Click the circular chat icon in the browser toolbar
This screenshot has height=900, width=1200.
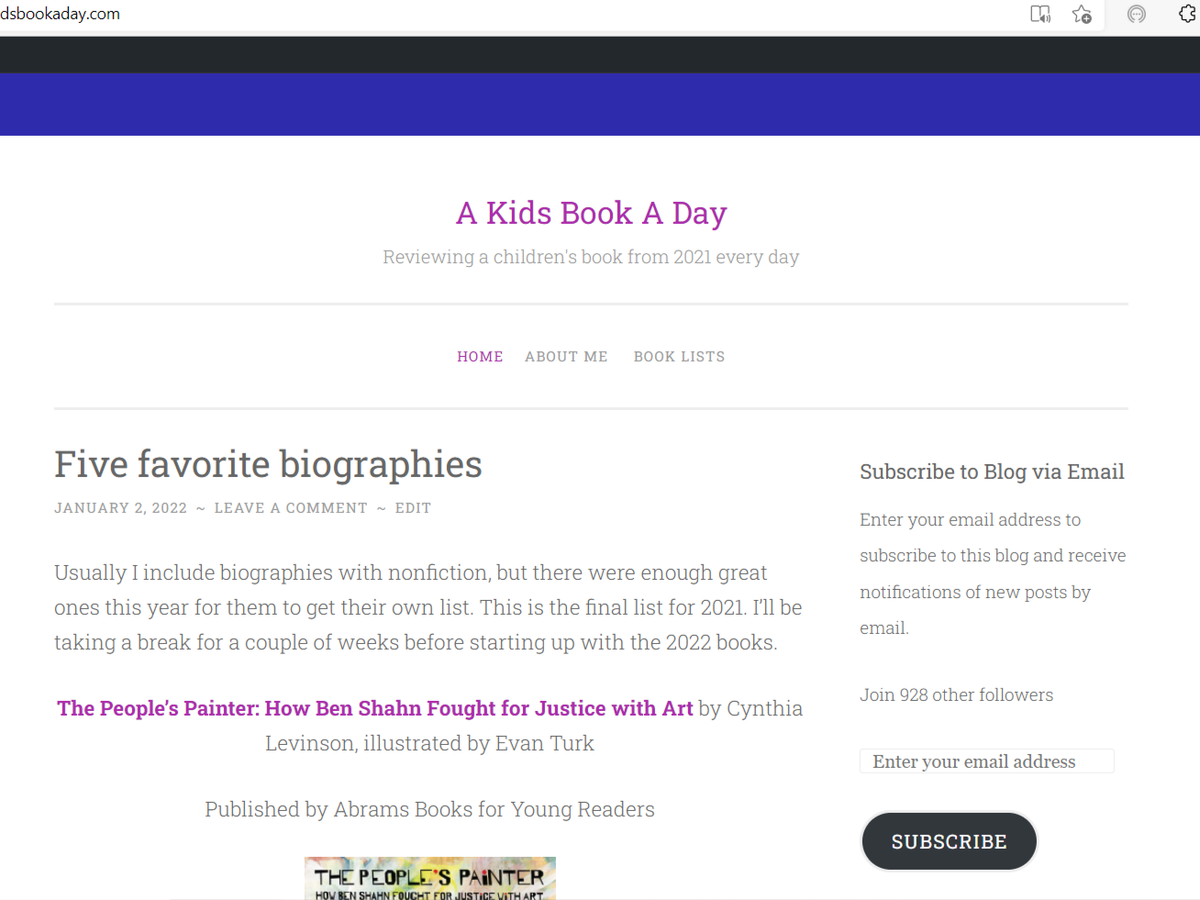(x=1136, y=14)
